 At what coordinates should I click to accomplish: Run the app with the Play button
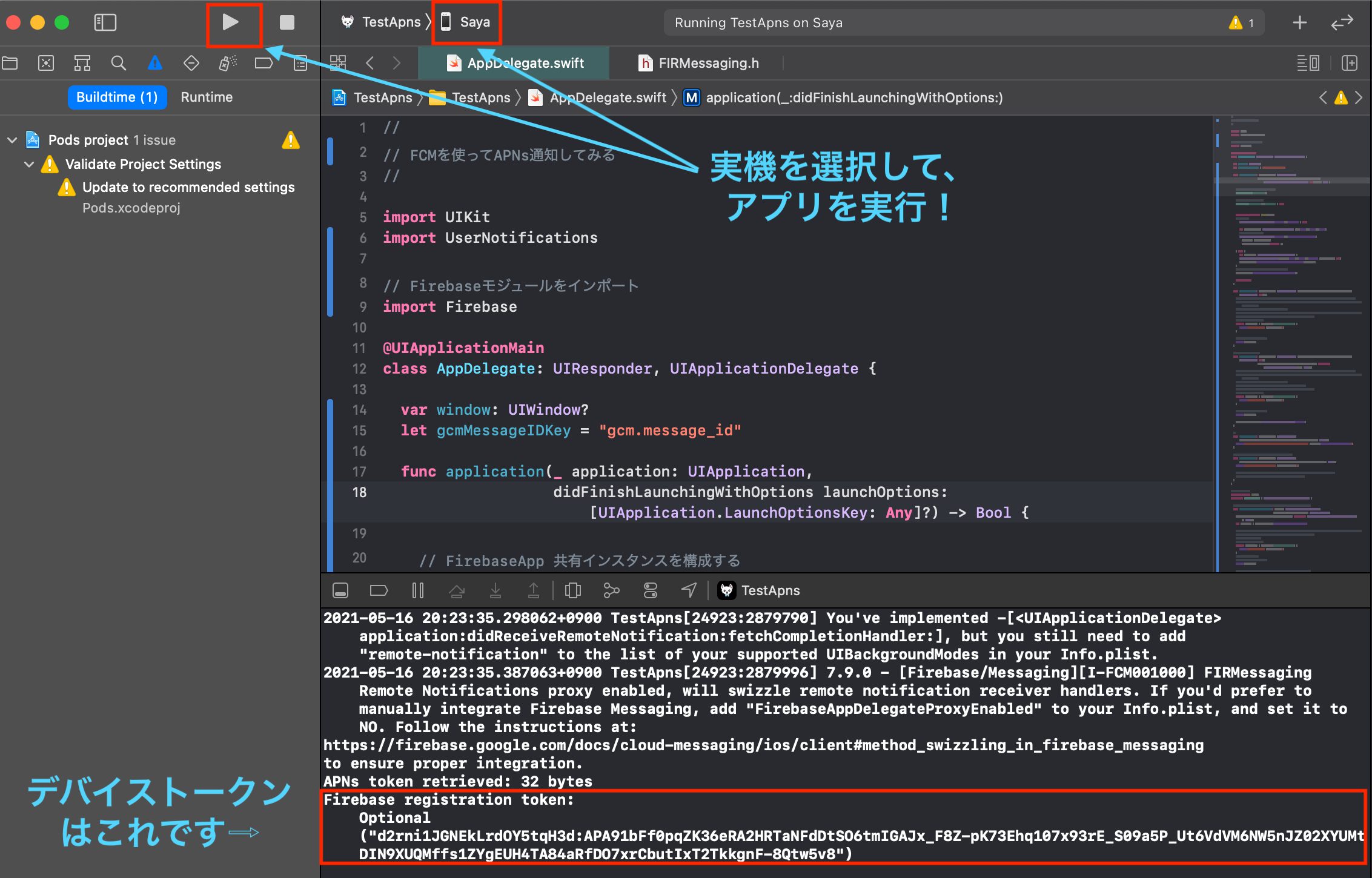tap(230, 22)
